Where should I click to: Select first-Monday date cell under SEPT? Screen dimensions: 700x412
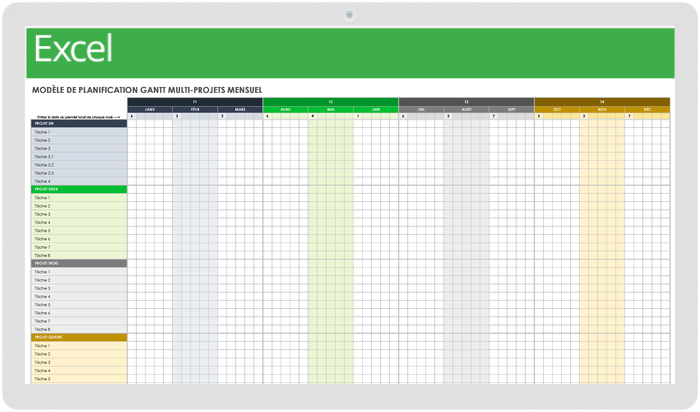tap(494, 116)
